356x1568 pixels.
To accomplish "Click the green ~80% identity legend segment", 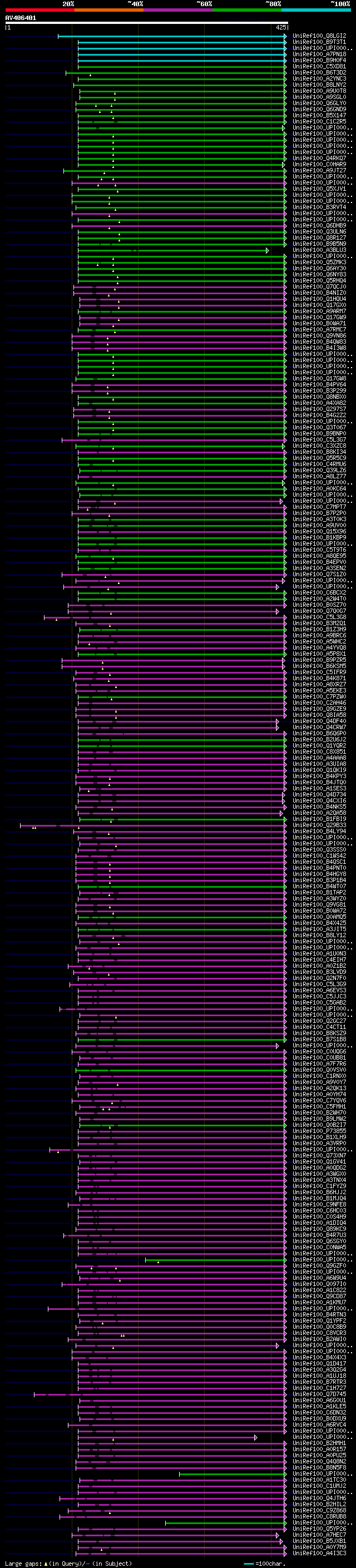I will 247,10.
